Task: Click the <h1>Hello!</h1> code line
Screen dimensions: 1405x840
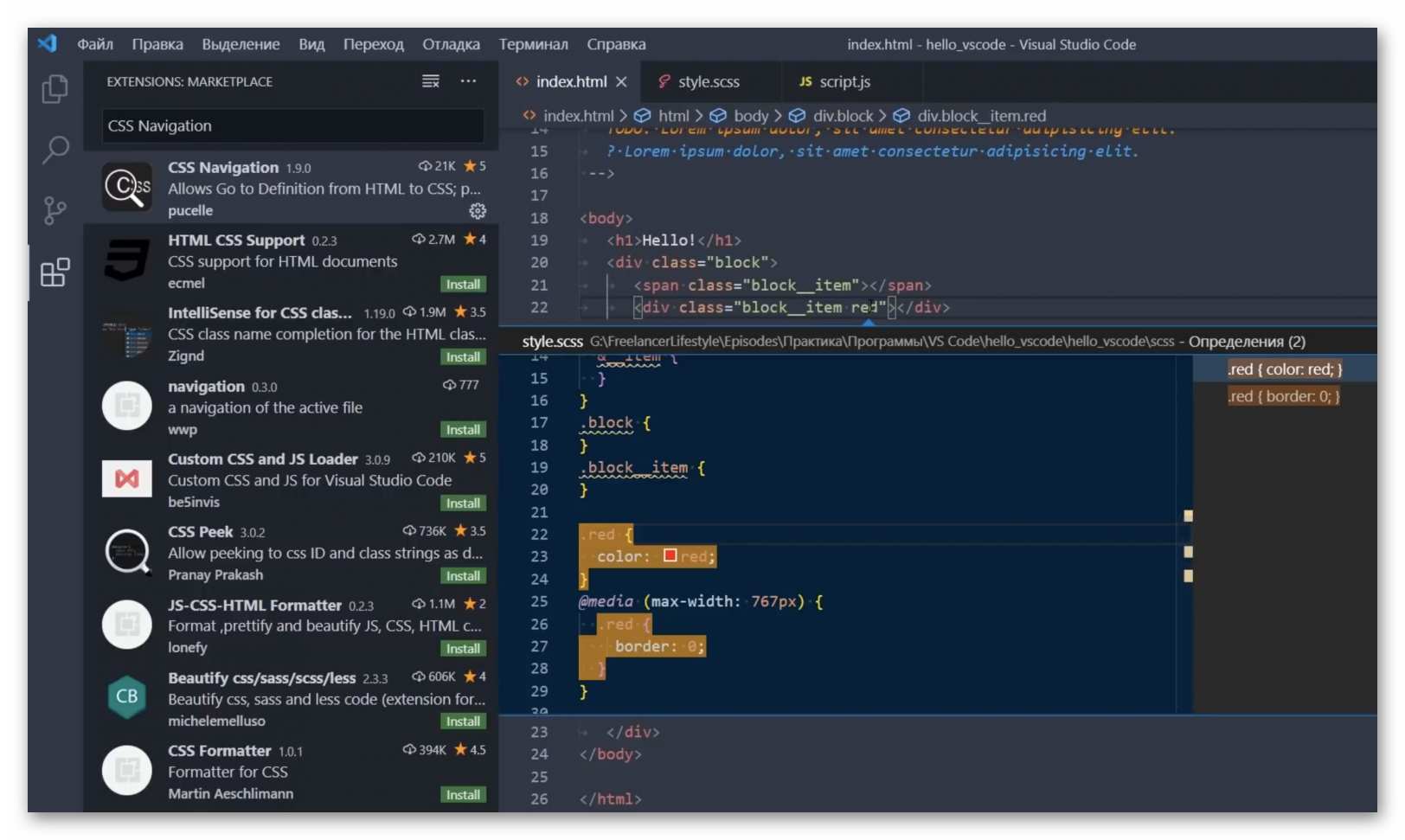Action: click(674, 240)
